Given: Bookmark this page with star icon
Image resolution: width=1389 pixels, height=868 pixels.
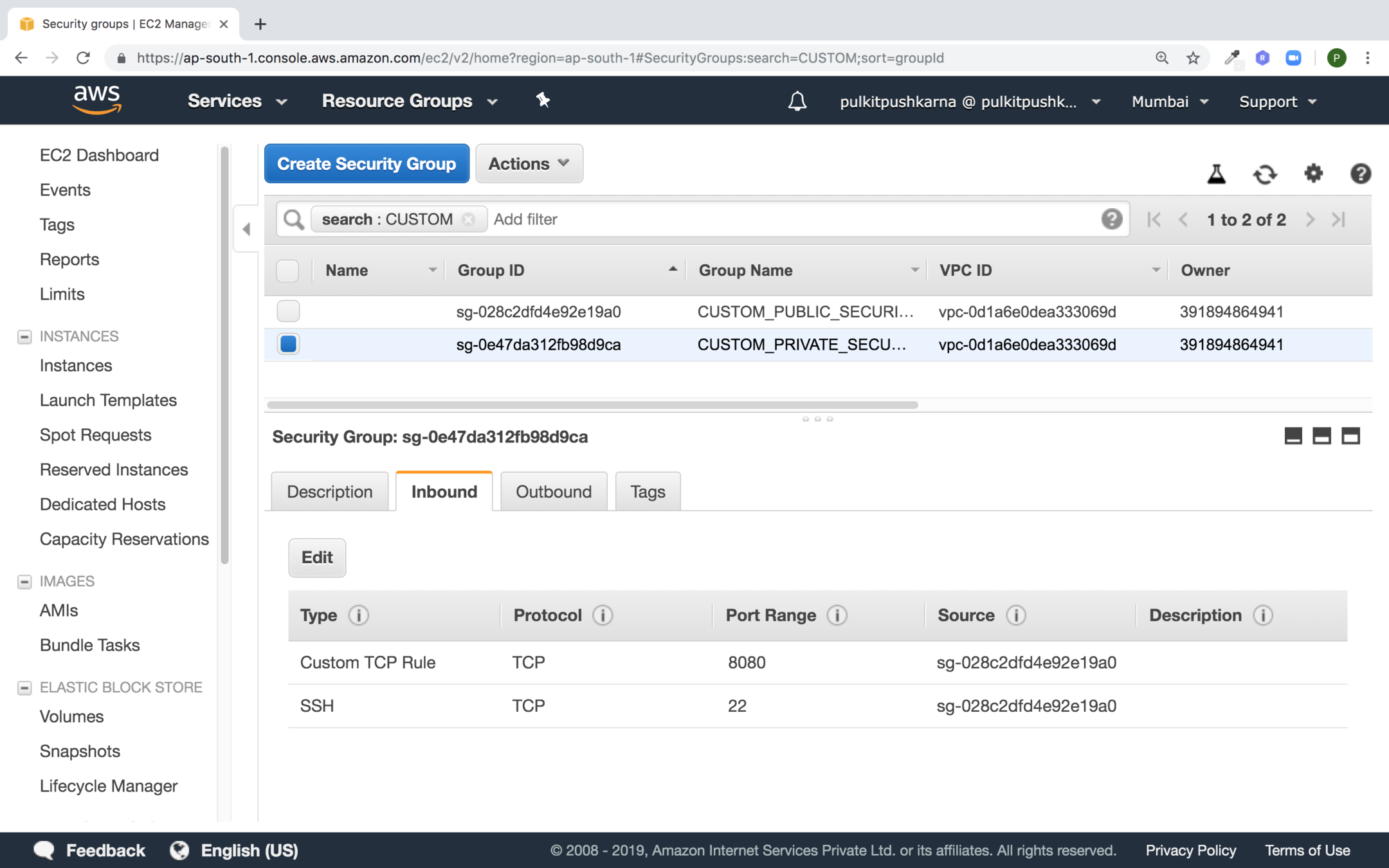Looking at the screenshot, I should pyautogui.click(x=1193, y=58).
